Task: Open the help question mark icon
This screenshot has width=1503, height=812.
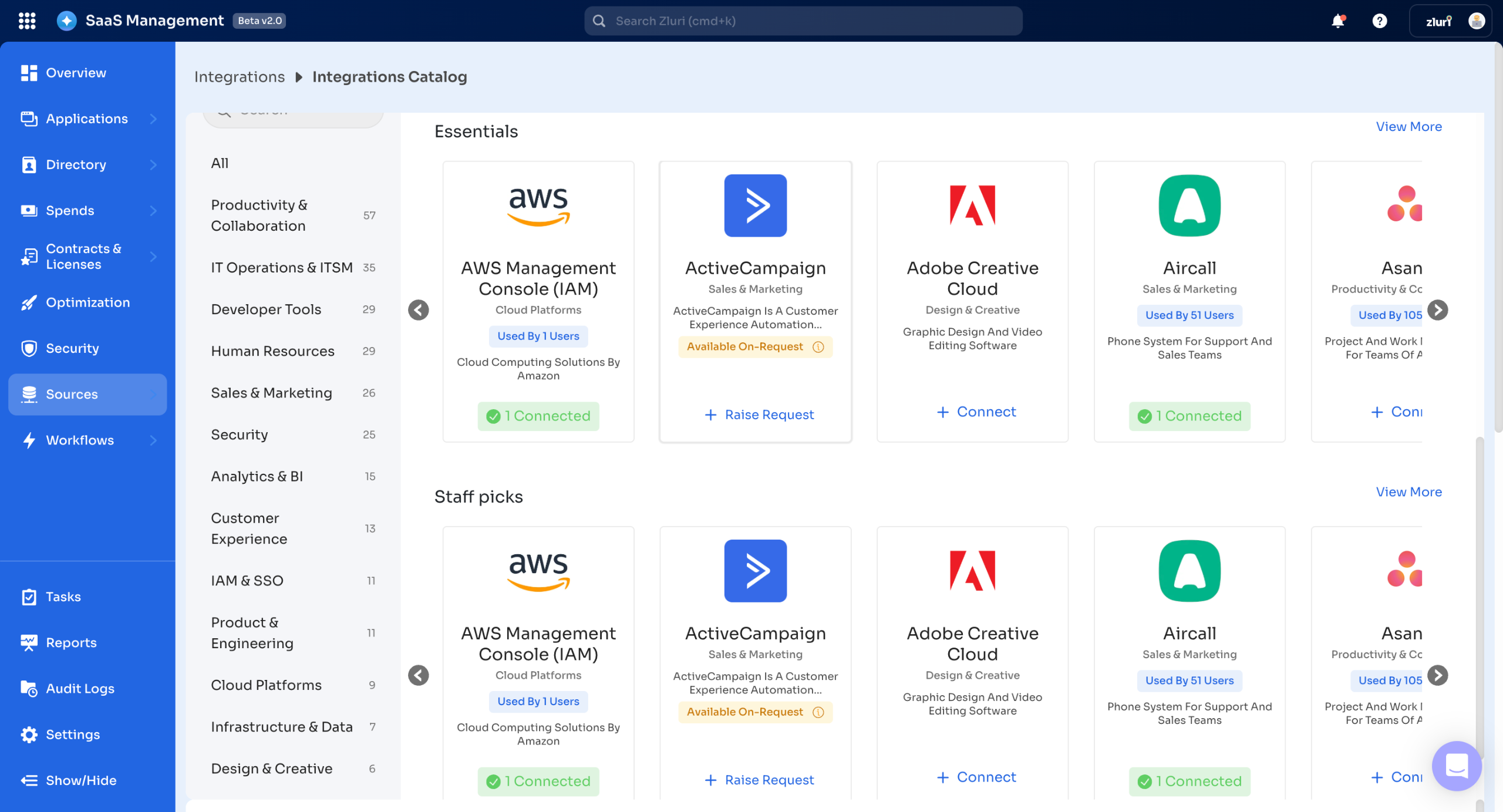Action: (1379, 21)
